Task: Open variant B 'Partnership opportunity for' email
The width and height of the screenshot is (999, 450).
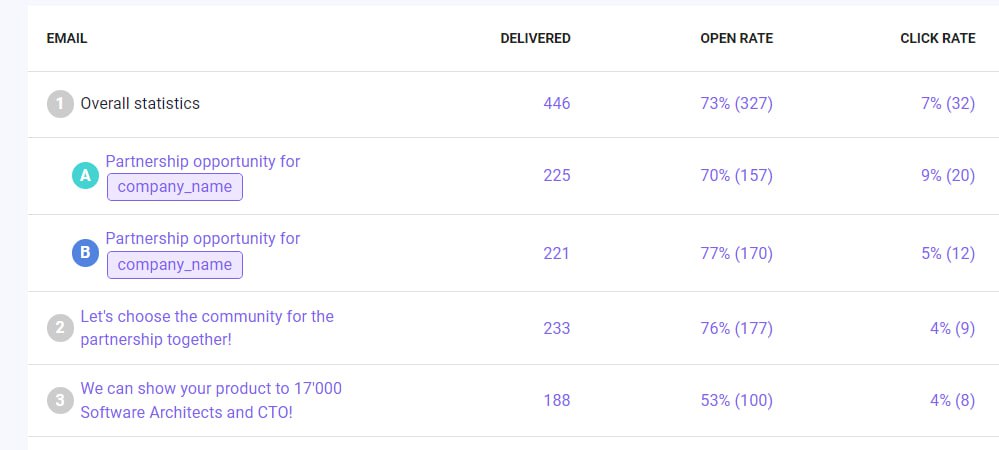Action: pos(202,239)
